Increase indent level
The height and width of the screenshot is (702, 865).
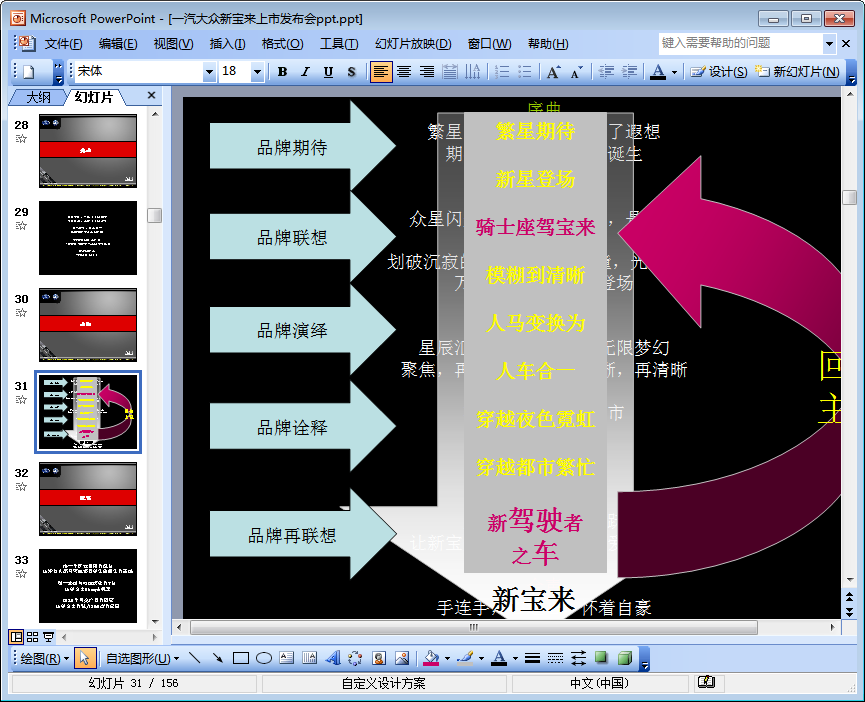[x=629, y=72]
